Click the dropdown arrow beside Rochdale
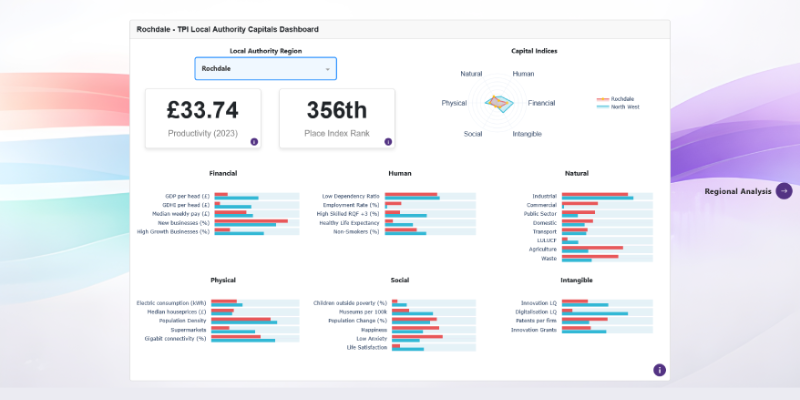The width and height of the screenshot is (800, 400). [x=328, y=69]
